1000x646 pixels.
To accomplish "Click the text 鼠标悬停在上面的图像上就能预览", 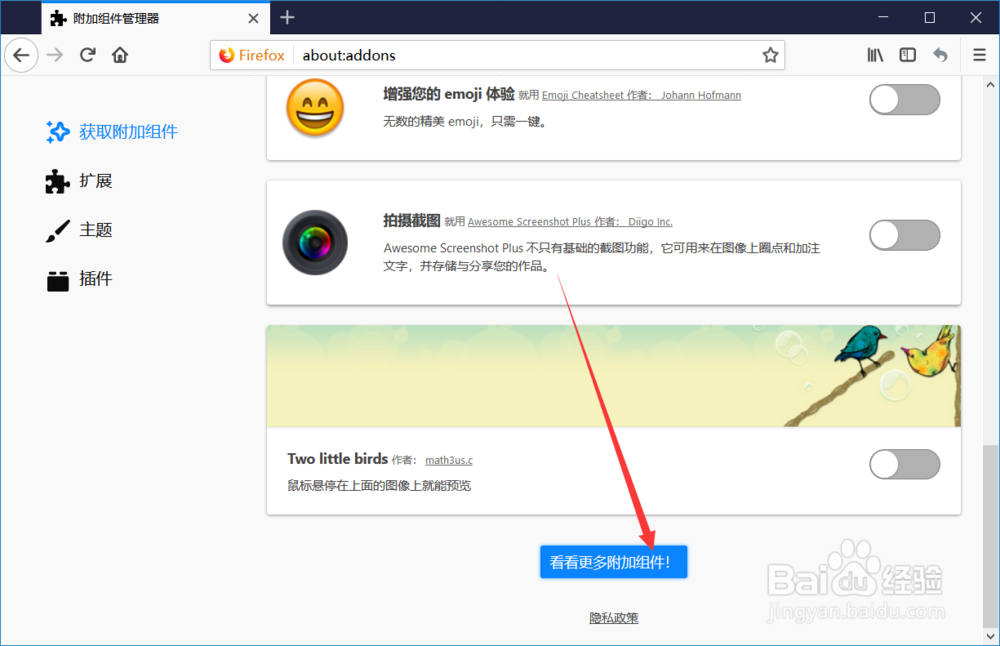I will (x=379, y=486).
